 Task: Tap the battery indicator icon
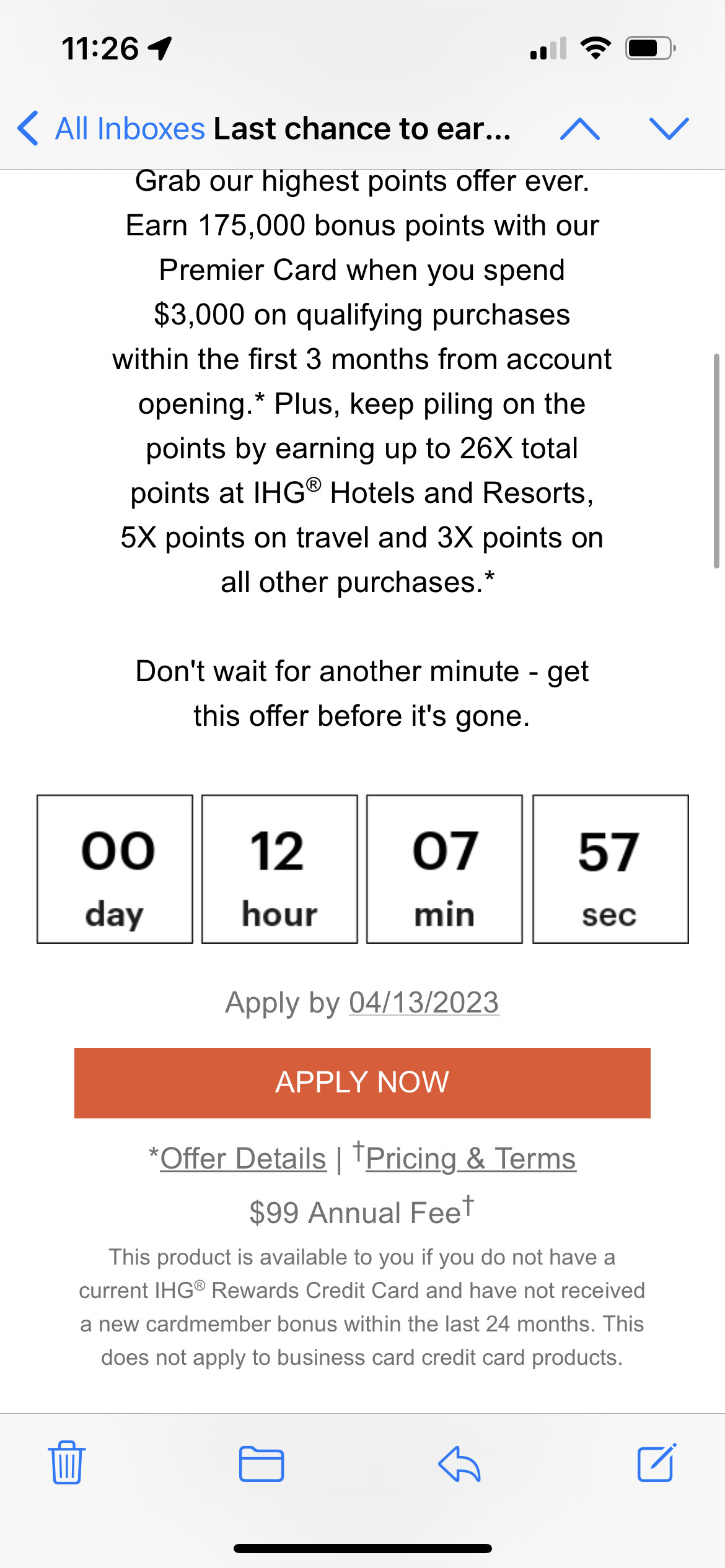[x=650, y=48]
